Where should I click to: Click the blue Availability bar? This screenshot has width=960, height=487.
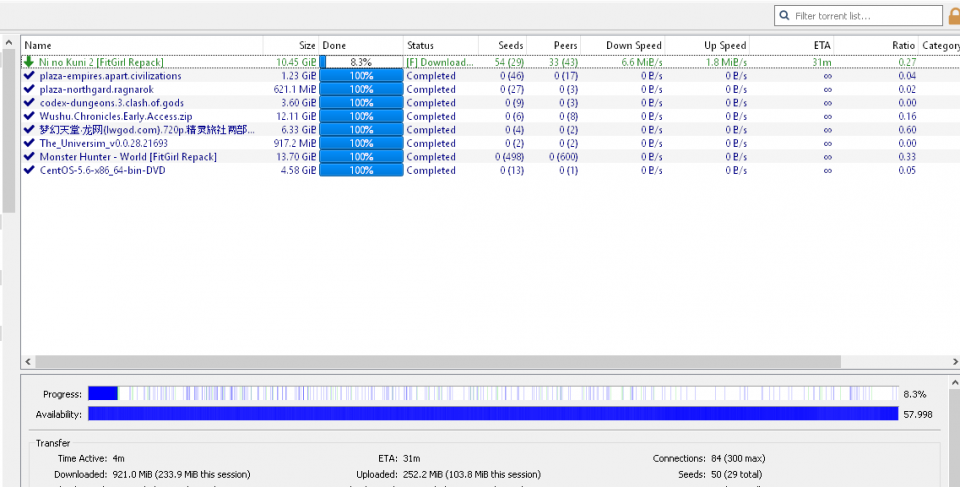[x=493, y=413]
